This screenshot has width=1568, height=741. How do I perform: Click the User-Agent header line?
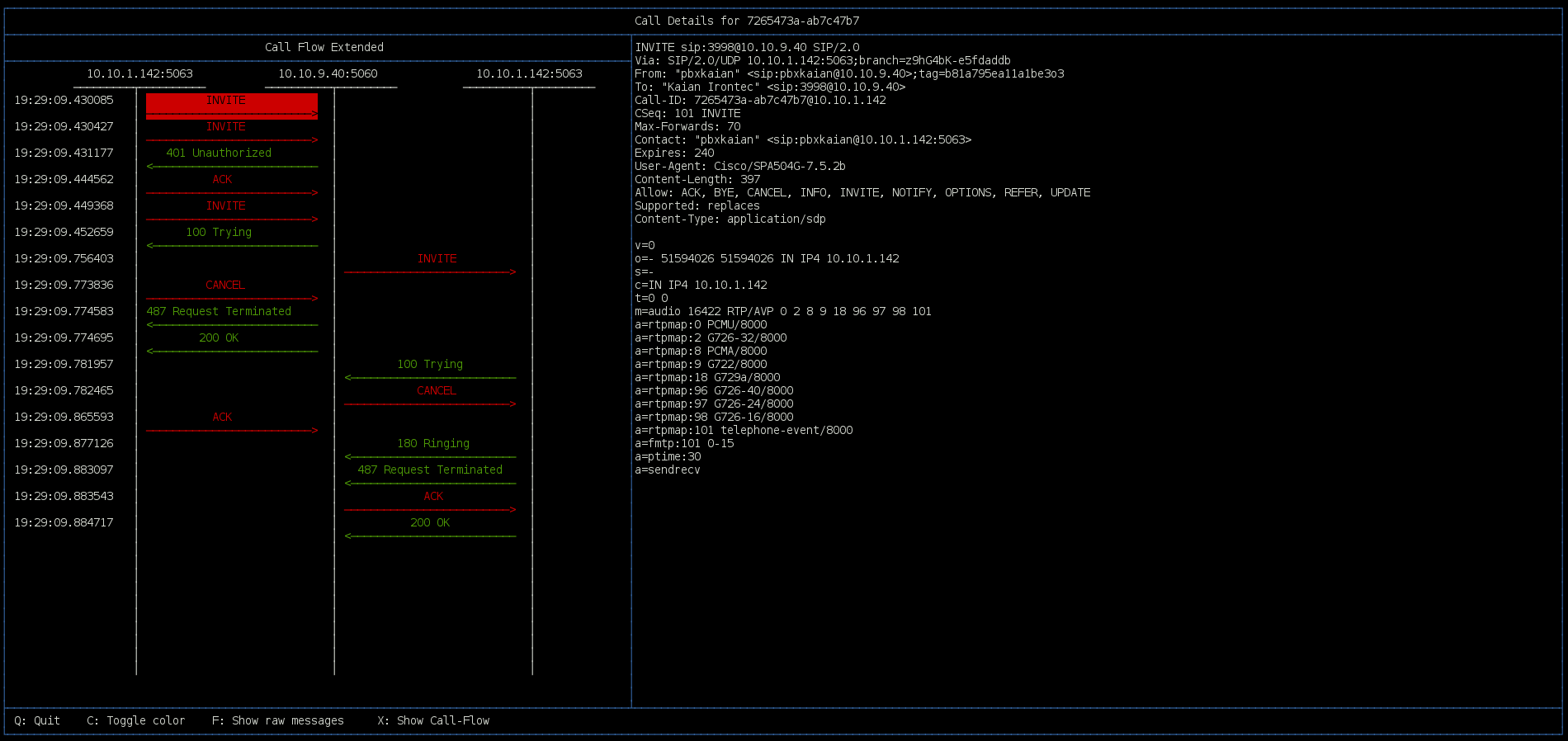click(x=739, y=166)
